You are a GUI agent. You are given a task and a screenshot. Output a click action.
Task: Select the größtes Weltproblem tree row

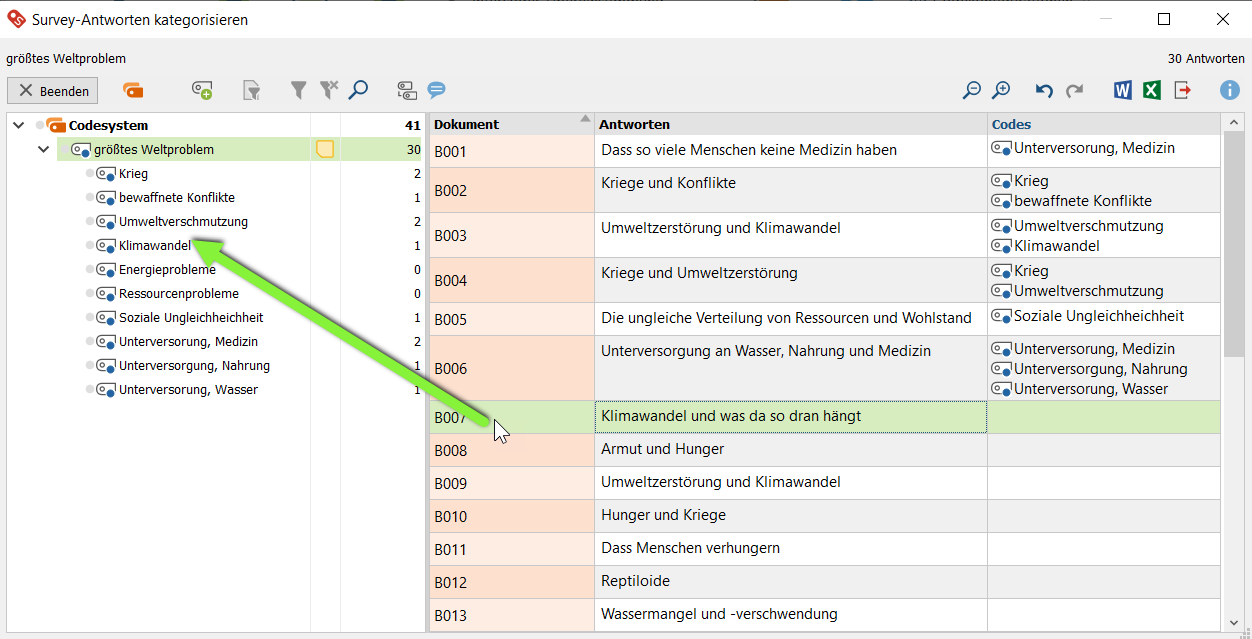pos(240,150)
